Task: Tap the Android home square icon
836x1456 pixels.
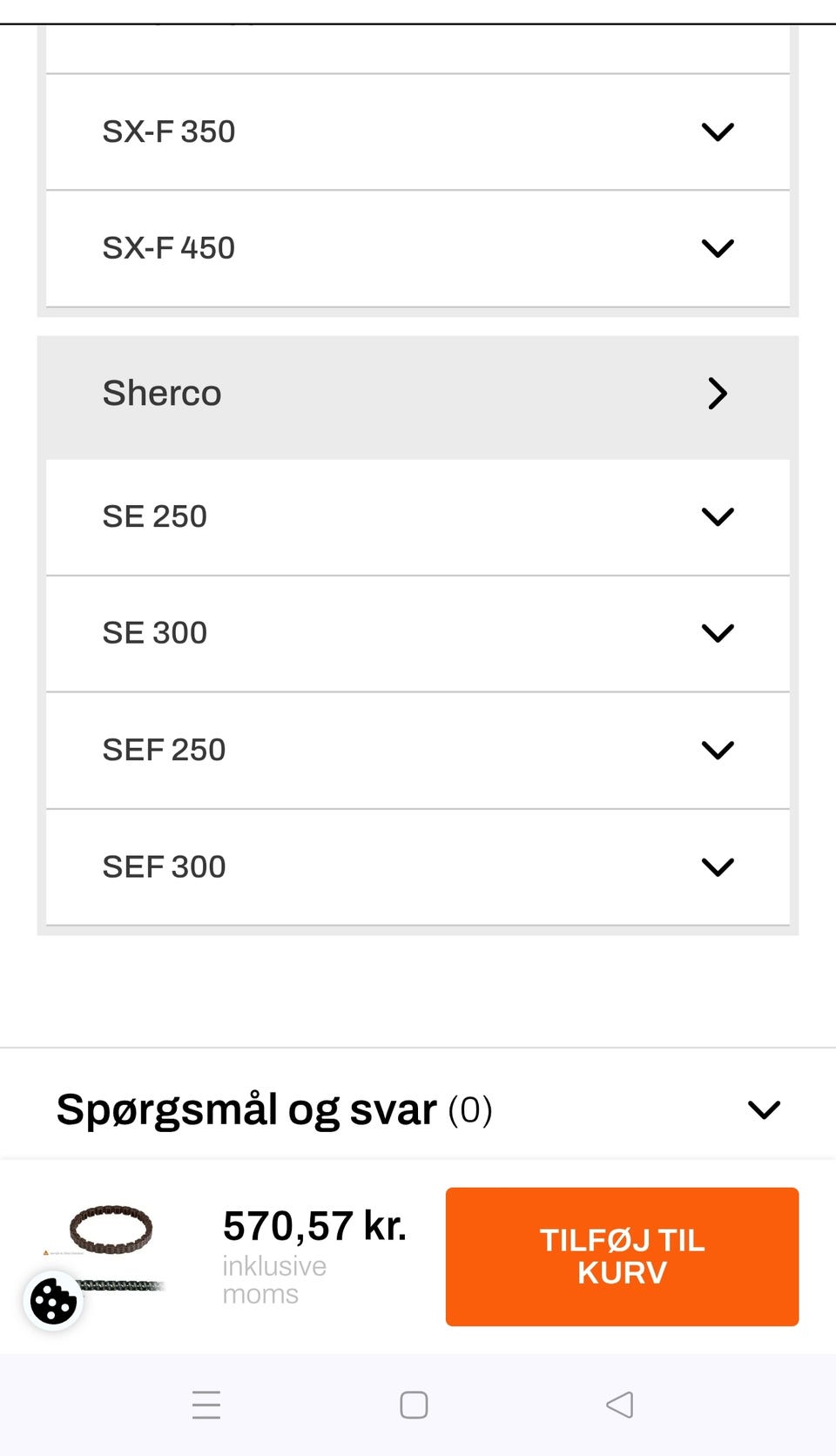Action: coord(414,1405)
